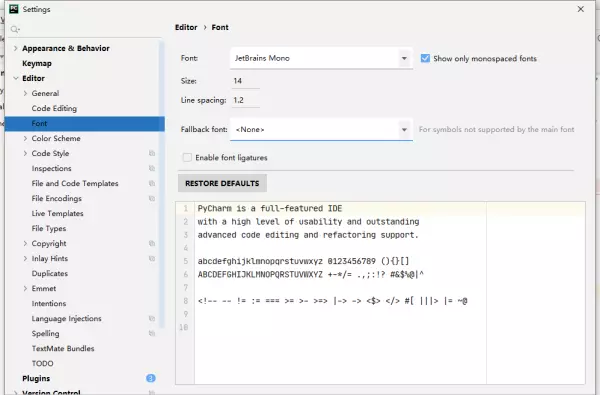Enable font ligatures checkbox
Image resolution: width=600 pixels, height=395 pixels.
pos(187,157)
